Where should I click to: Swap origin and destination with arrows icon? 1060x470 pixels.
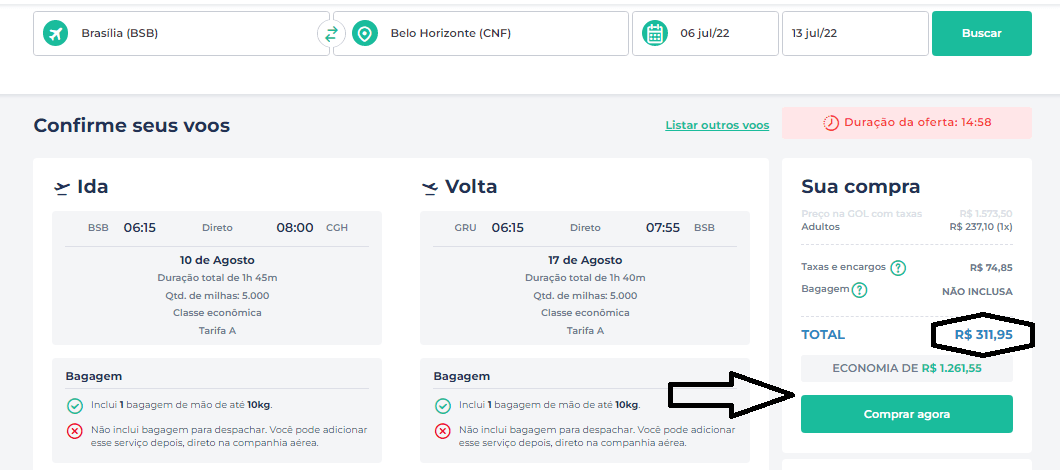[x=331, y=34]
